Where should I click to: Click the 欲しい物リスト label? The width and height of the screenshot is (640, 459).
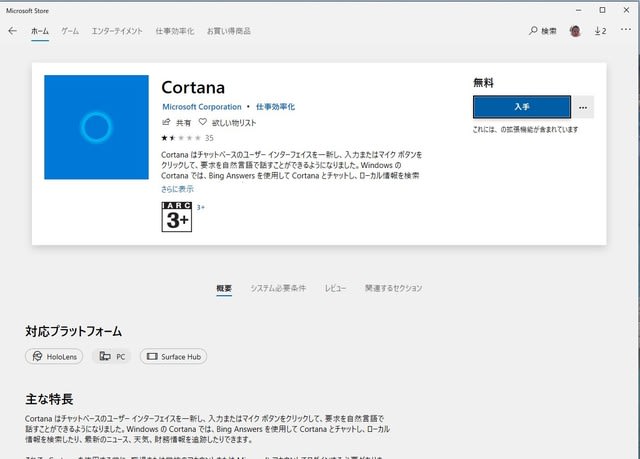[234, 123]
